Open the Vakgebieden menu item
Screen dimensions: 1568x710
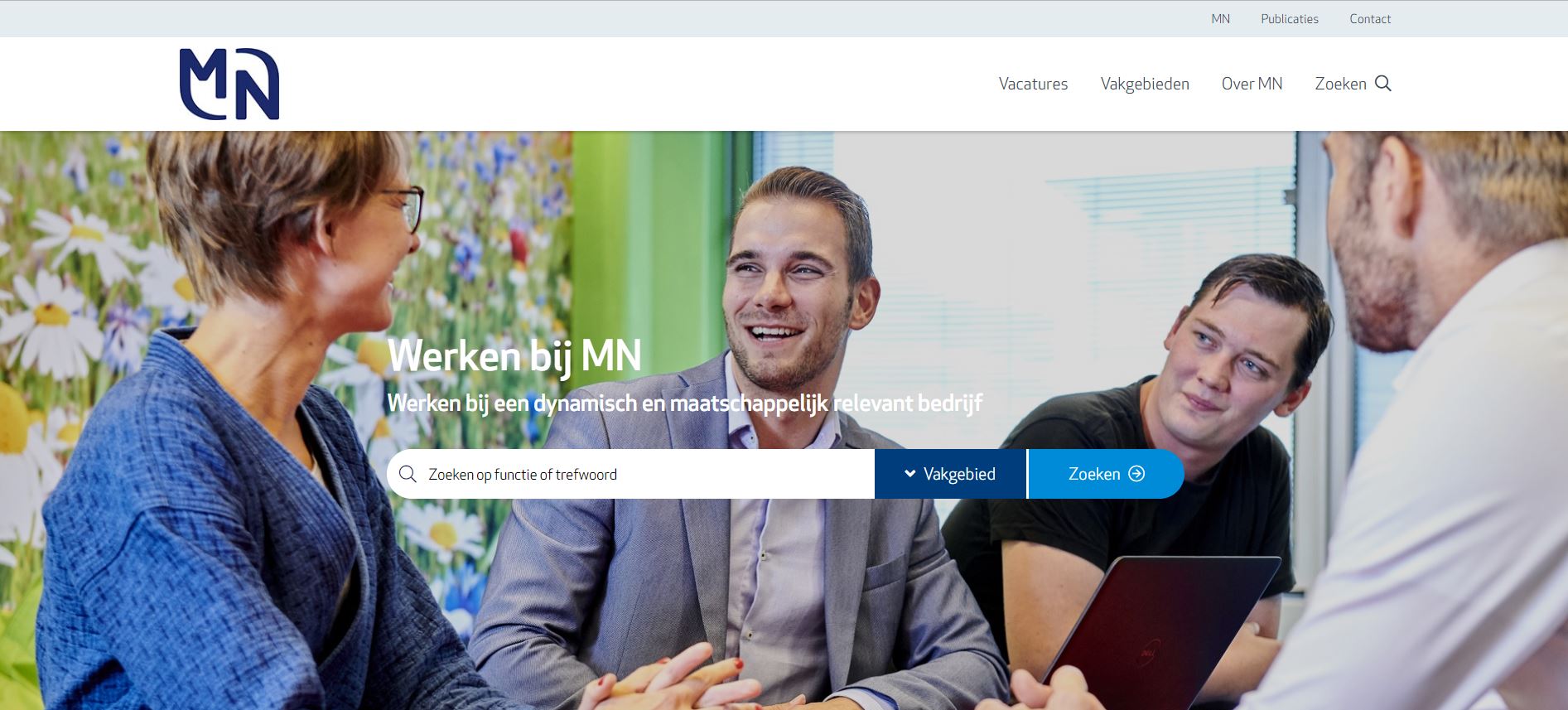point(1145,84)
